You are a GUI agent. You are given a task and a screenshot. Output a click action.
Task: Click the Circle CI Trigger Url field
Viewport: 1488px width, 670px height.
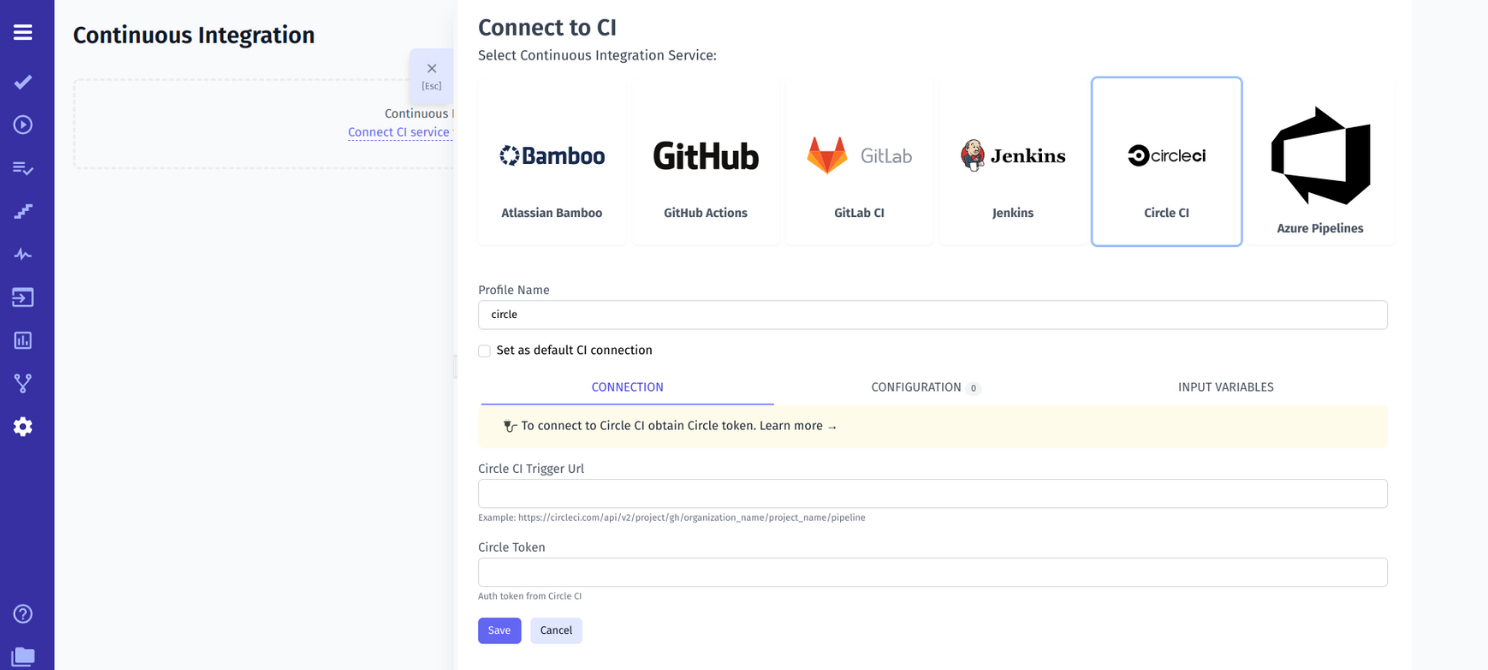click(x=932, y=493)
